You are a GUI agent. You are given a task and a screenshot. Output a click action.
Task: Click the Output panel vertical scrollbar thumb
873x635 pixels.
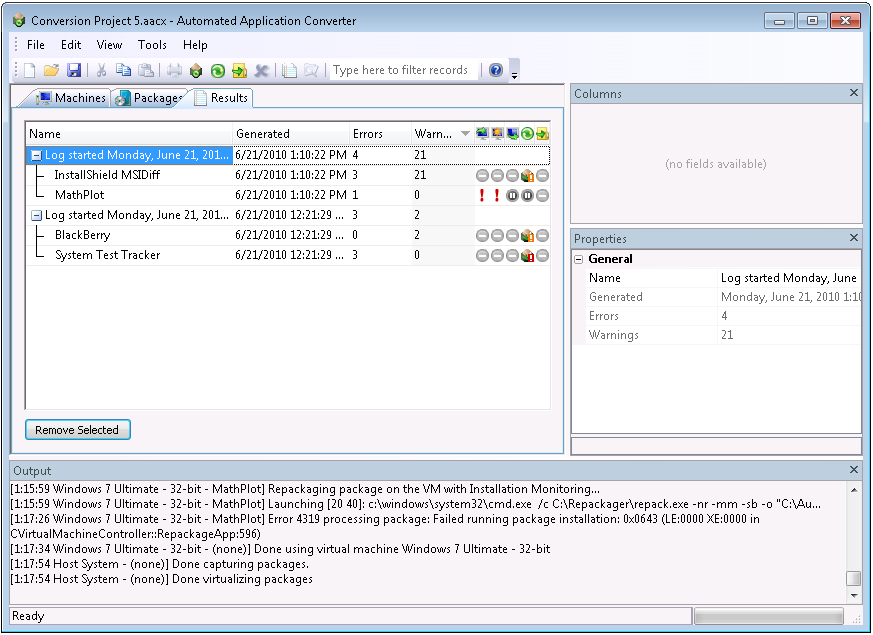pyautogui.click(x=853, y=579)
